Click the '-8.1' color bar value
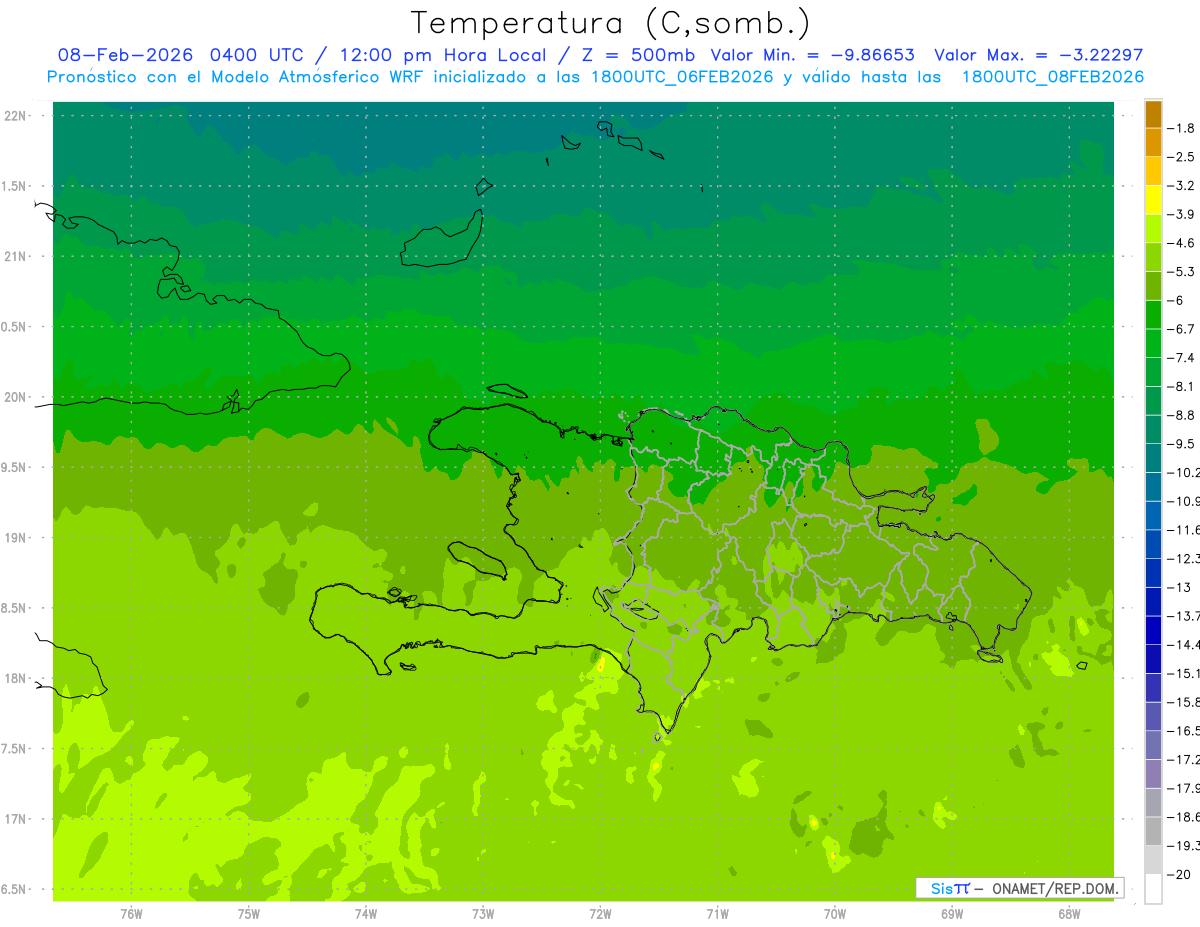The image size is (1200, 927). (1182, 386)
